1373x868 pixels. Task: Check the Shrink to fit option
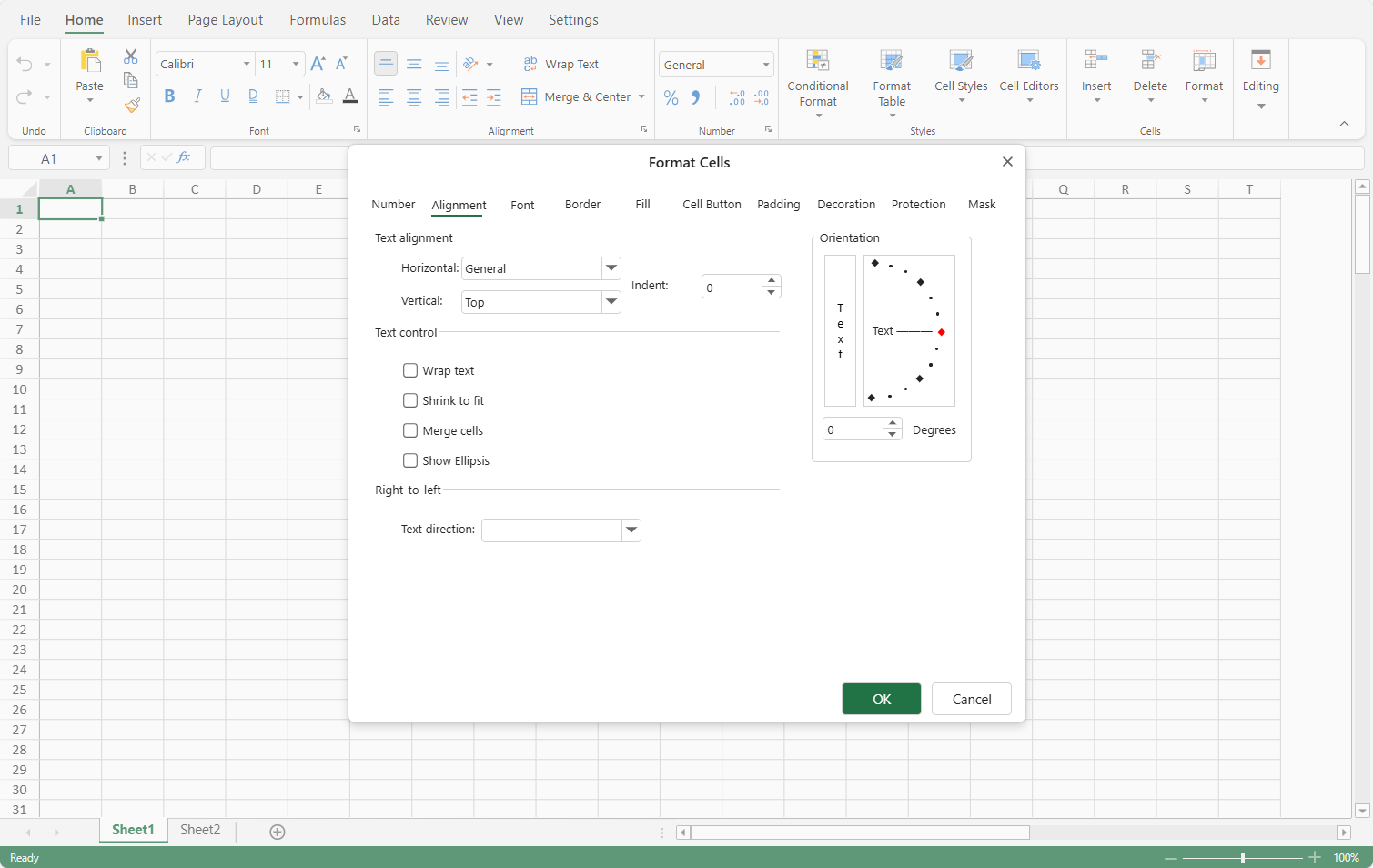coord(410,400)
